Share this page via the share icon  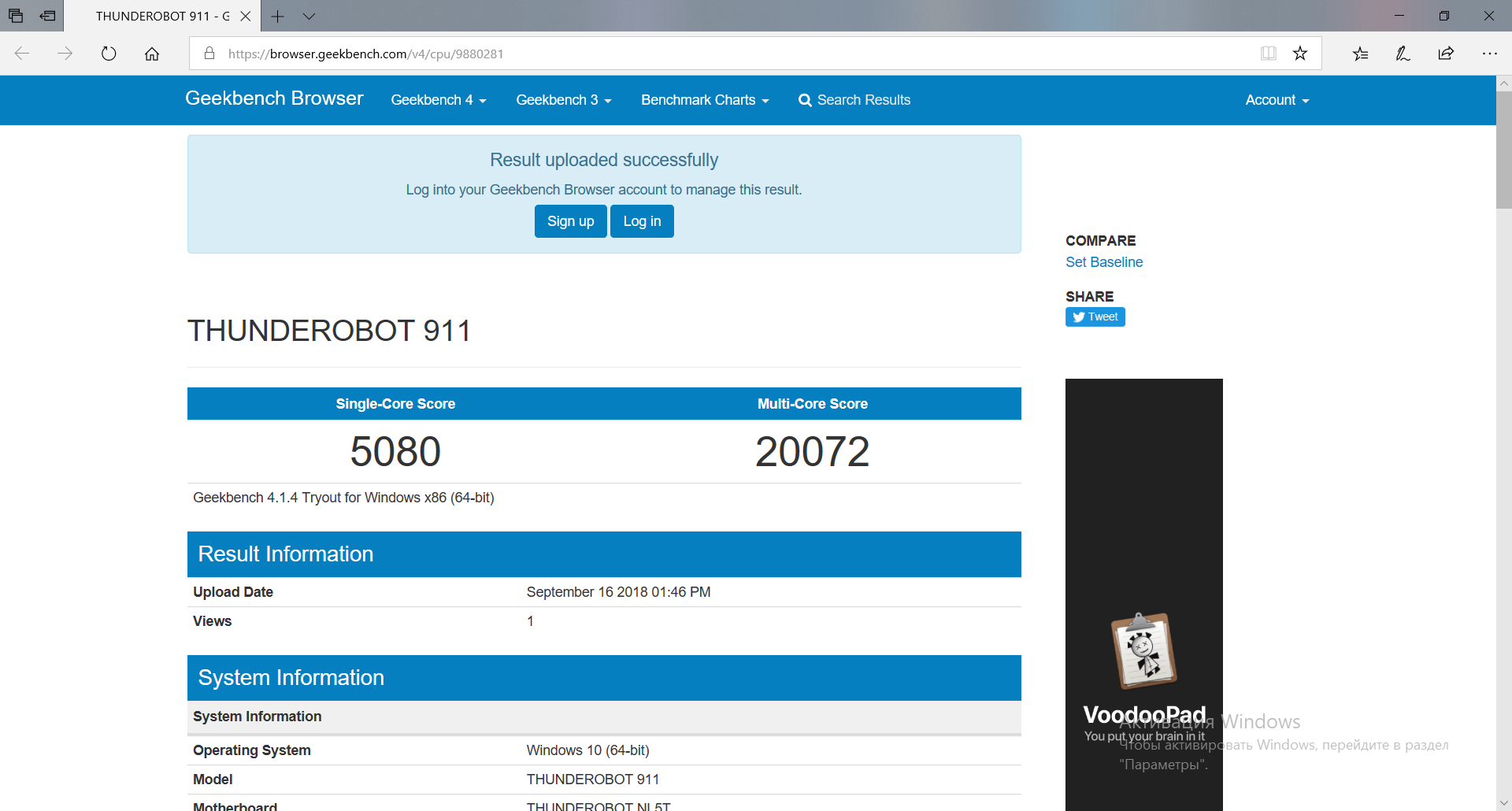click(x=1446, y=54)
